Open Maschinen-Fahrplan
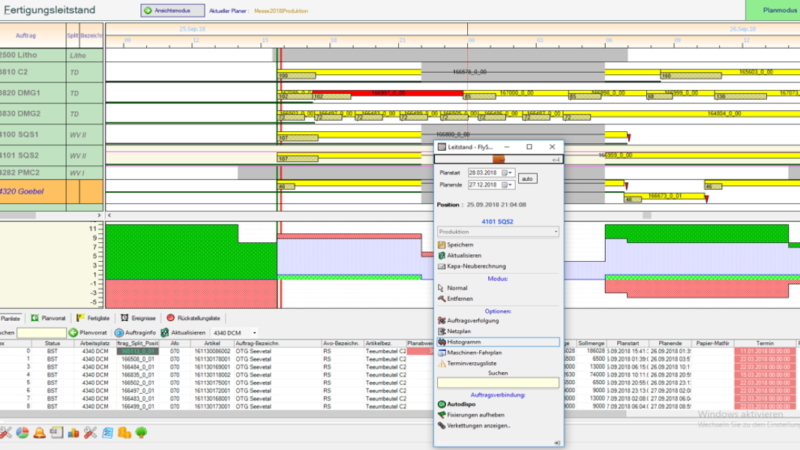 coord(470,353)
